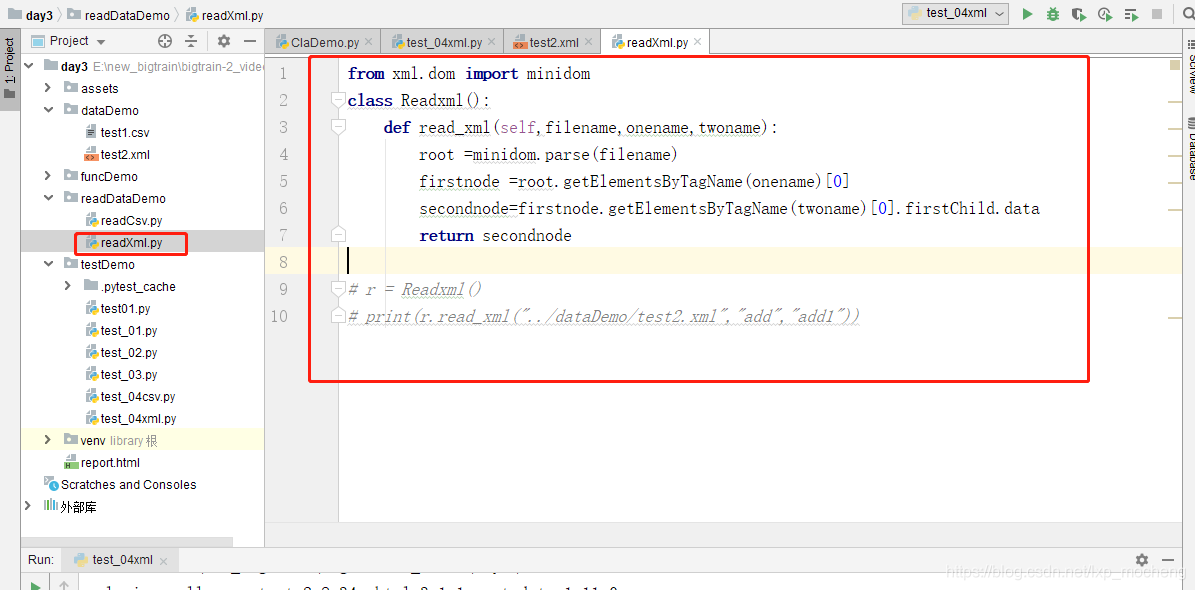Click the readDataDemo breadcrumb
1195x590 pixels.
tap(118, 14)
